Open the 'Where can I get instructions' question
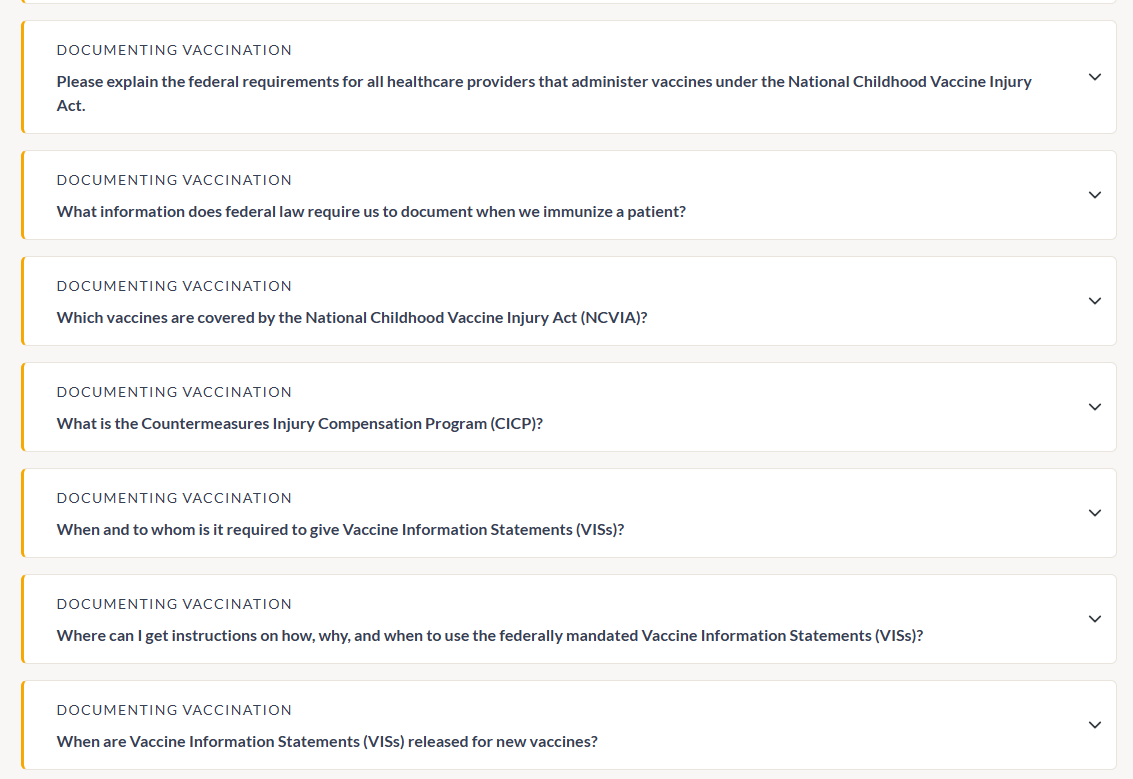The width and height of the screenshot is (1133, 779). (x=490, y=636)
